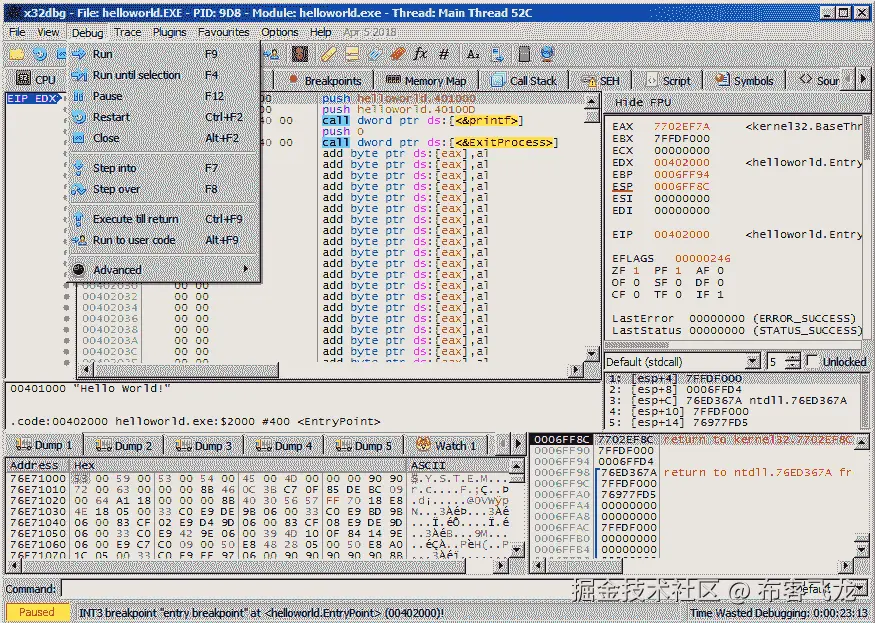Click the Hide FPU button
The image size is (875, 623).
[642, 103]
